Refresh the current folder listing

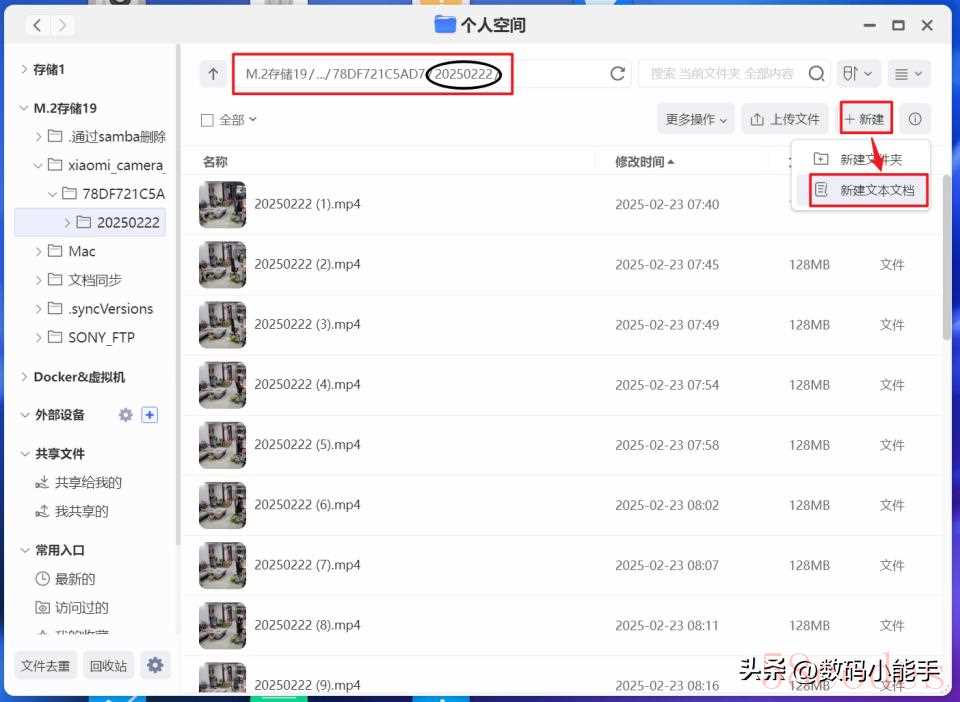click(617, 74)
